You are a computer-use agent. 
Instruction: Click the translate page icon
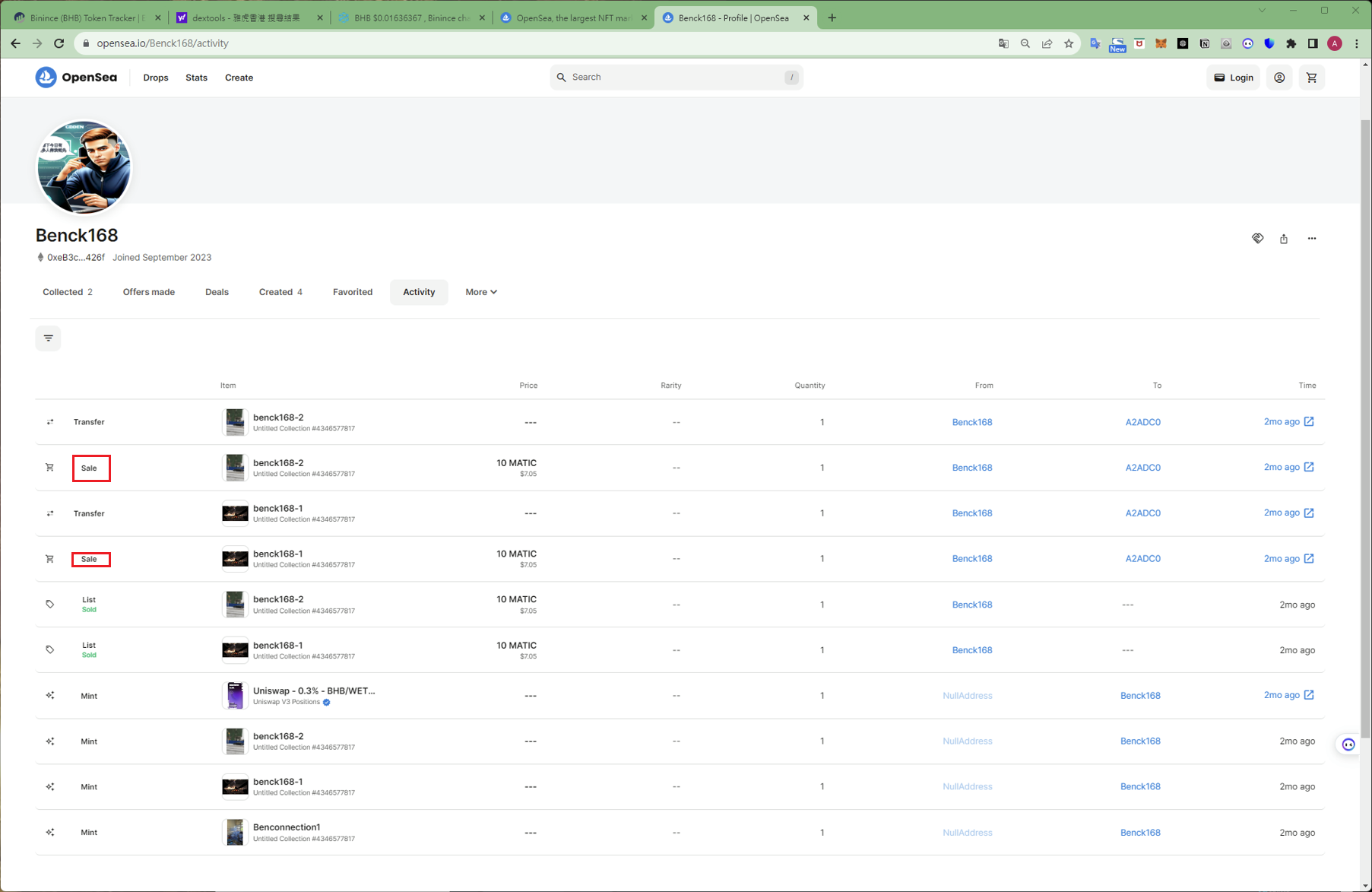[x=1003, y=43]
